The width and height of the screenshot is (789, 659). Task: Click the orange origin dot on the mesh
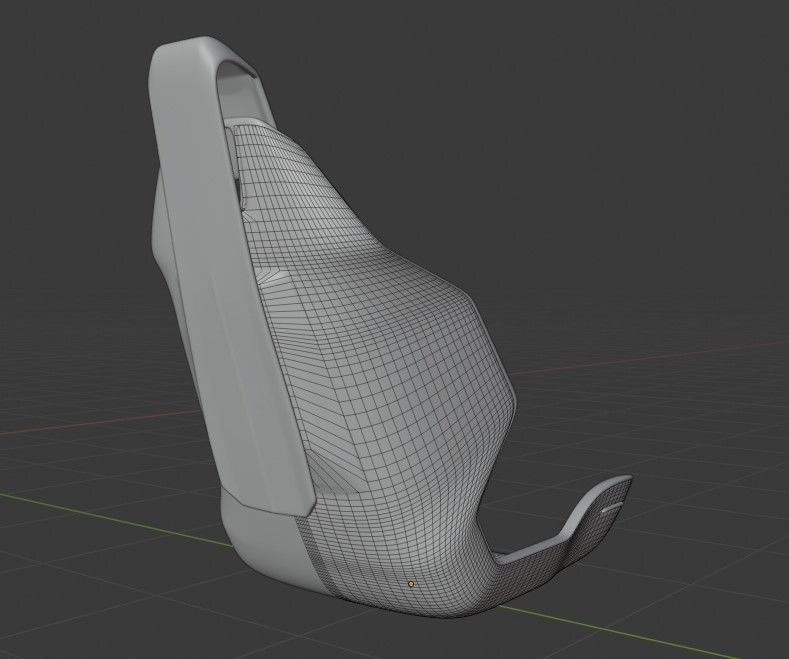(411, 584)
